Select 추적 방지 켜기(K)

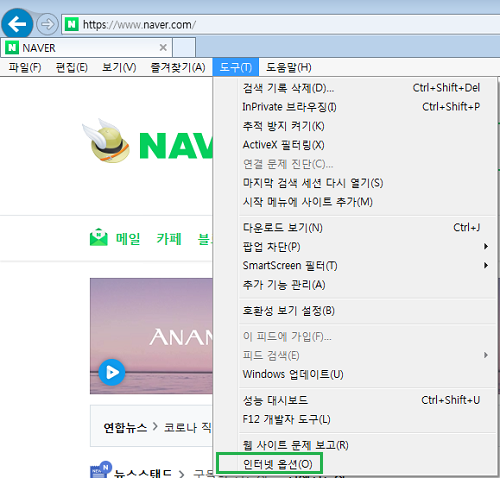tap(355, 126)
